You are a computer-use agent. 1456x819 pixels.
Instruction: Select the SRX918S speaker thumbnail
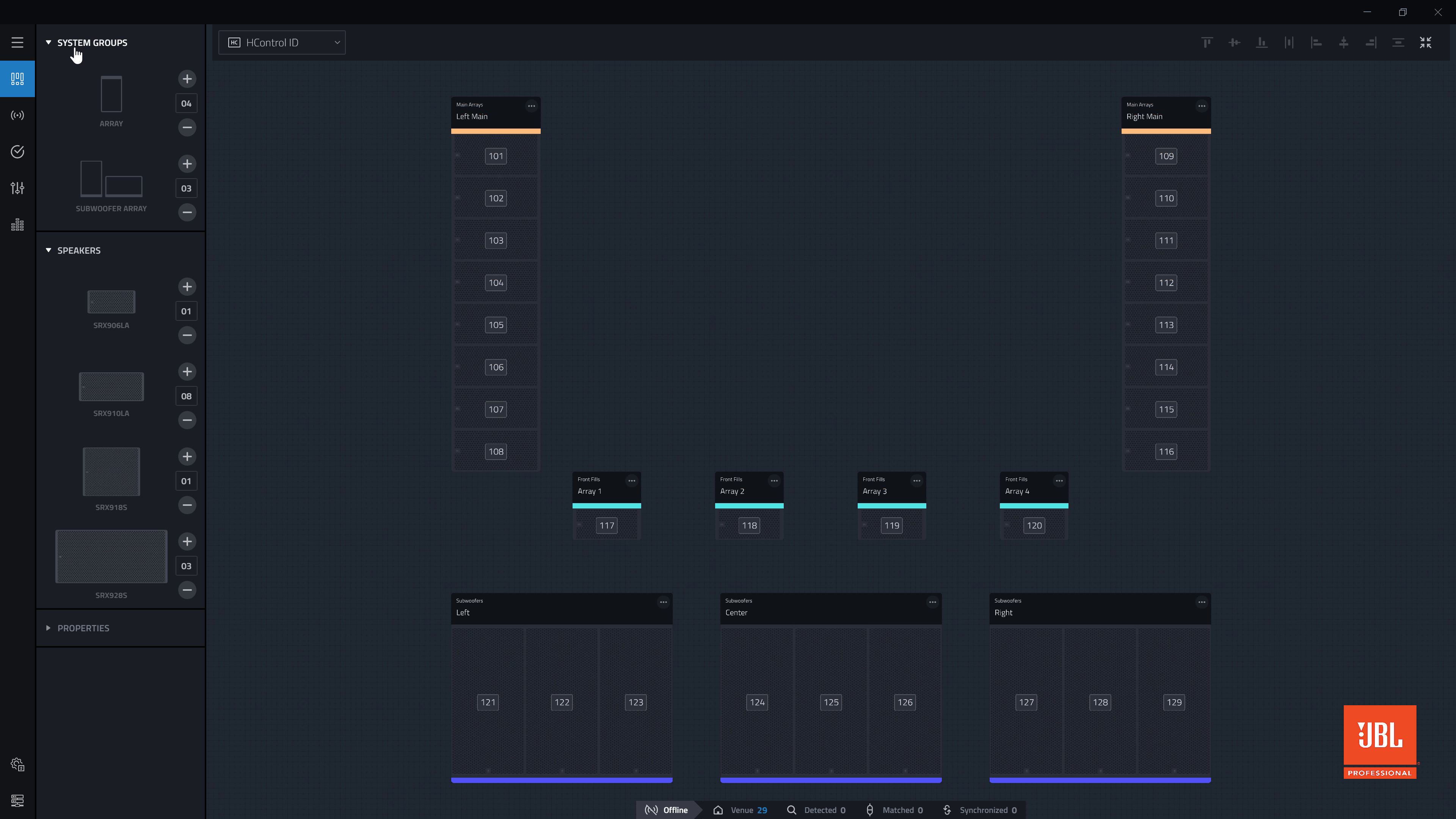pos(111,471)
